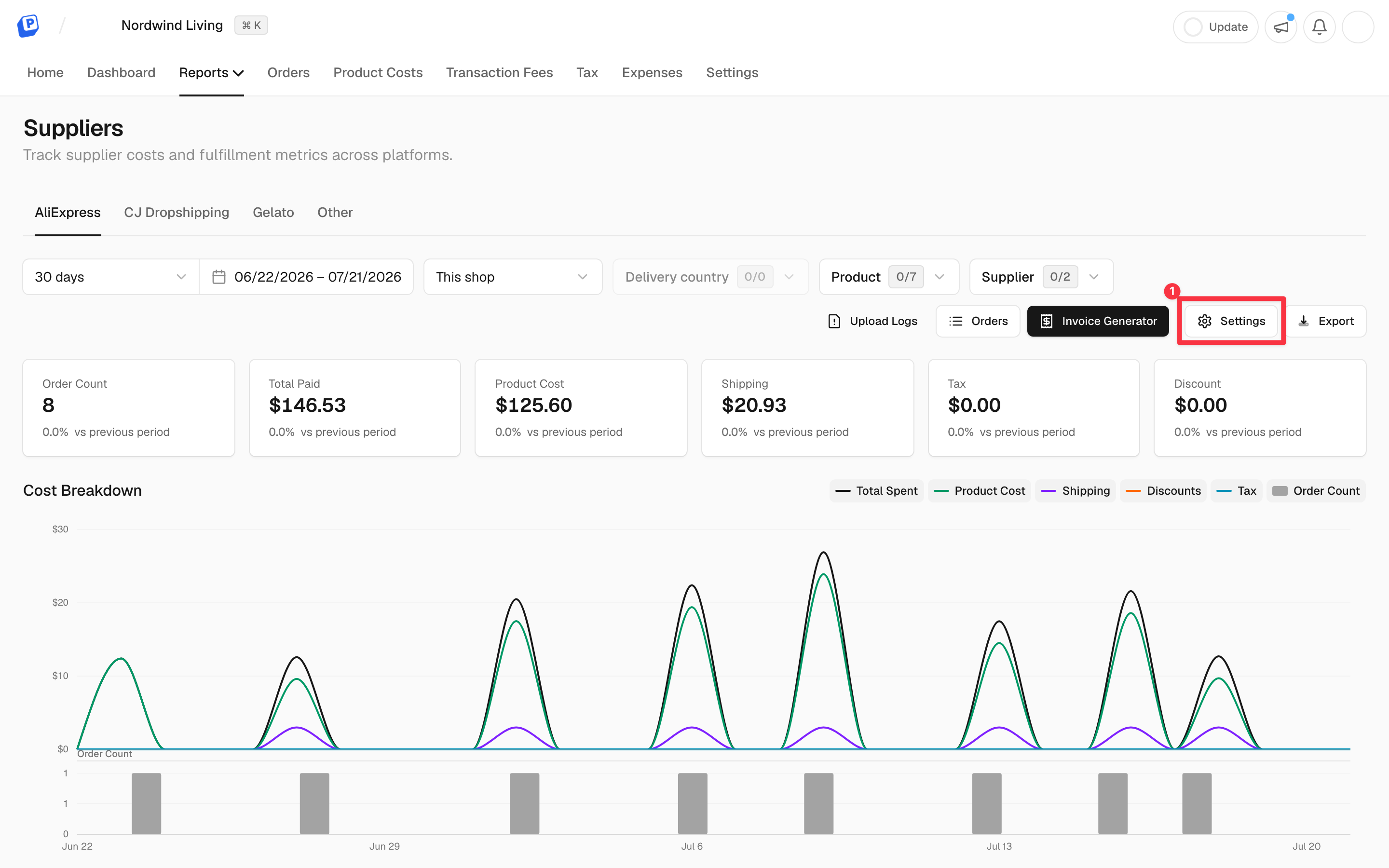Open Settings in the top navigation
The height and width of the screenshot is (868, 1389).
pyautogui.click(x=732, y=72)
